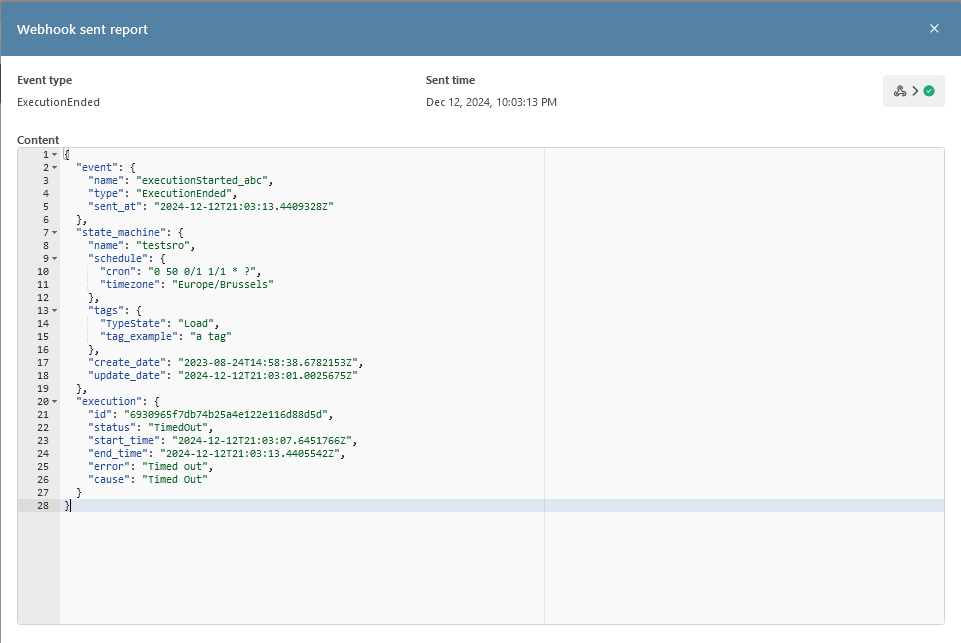Screen dimensions: 961x643
Task: Click the sent time value Dec 12, 2024
Action: pyautogui.click(x=491, y=102)
